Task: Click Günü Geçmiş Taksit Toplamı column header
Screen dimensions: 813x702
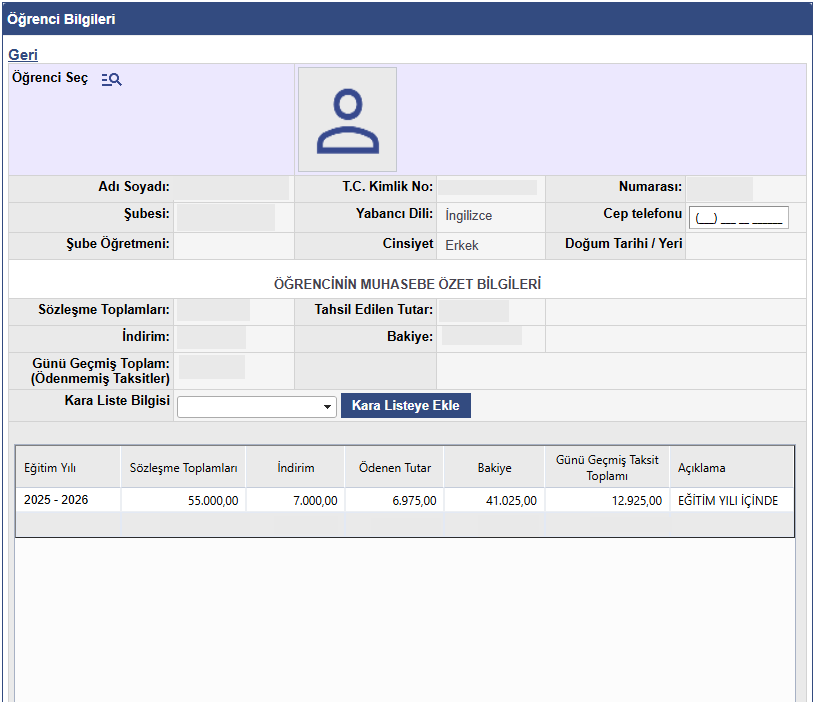Action: coord(607,468)
